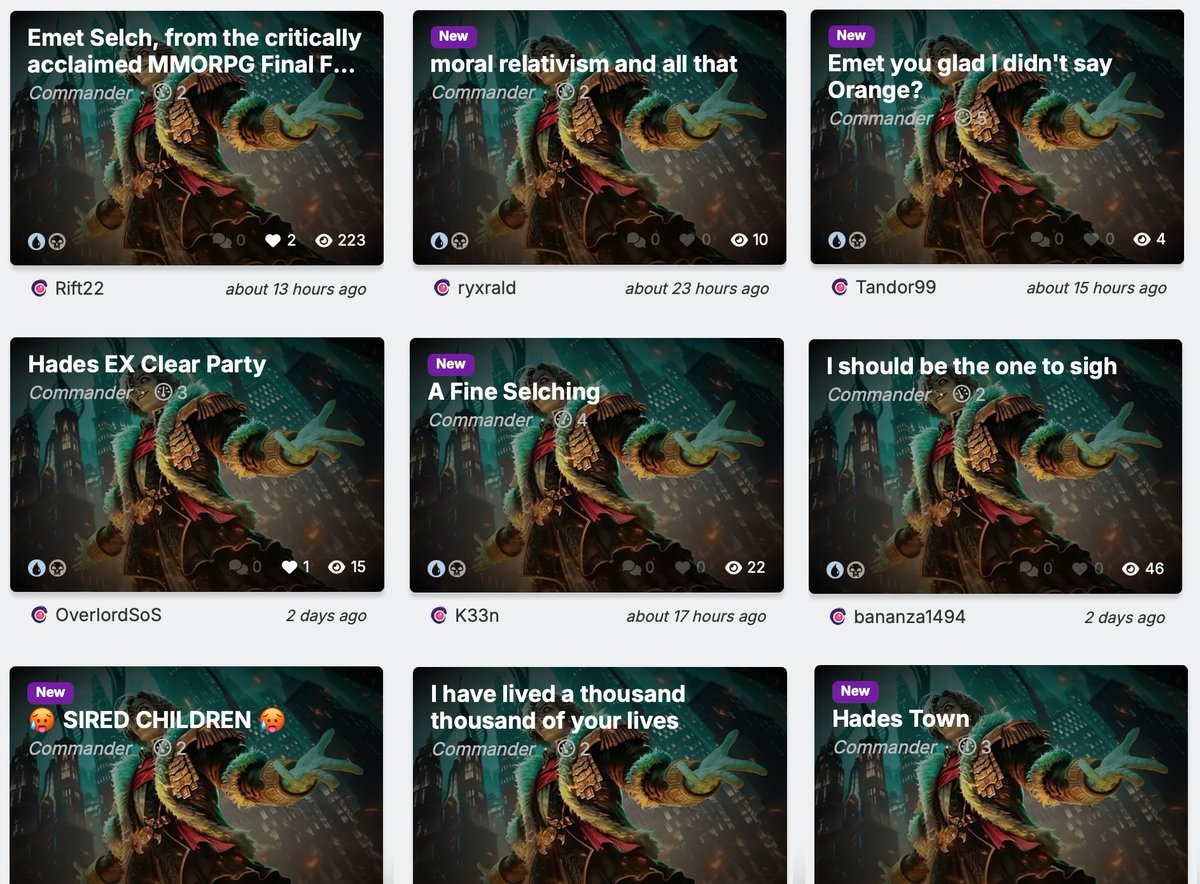Click New badge on Emet you glad deck

click(x=851, y=35)
